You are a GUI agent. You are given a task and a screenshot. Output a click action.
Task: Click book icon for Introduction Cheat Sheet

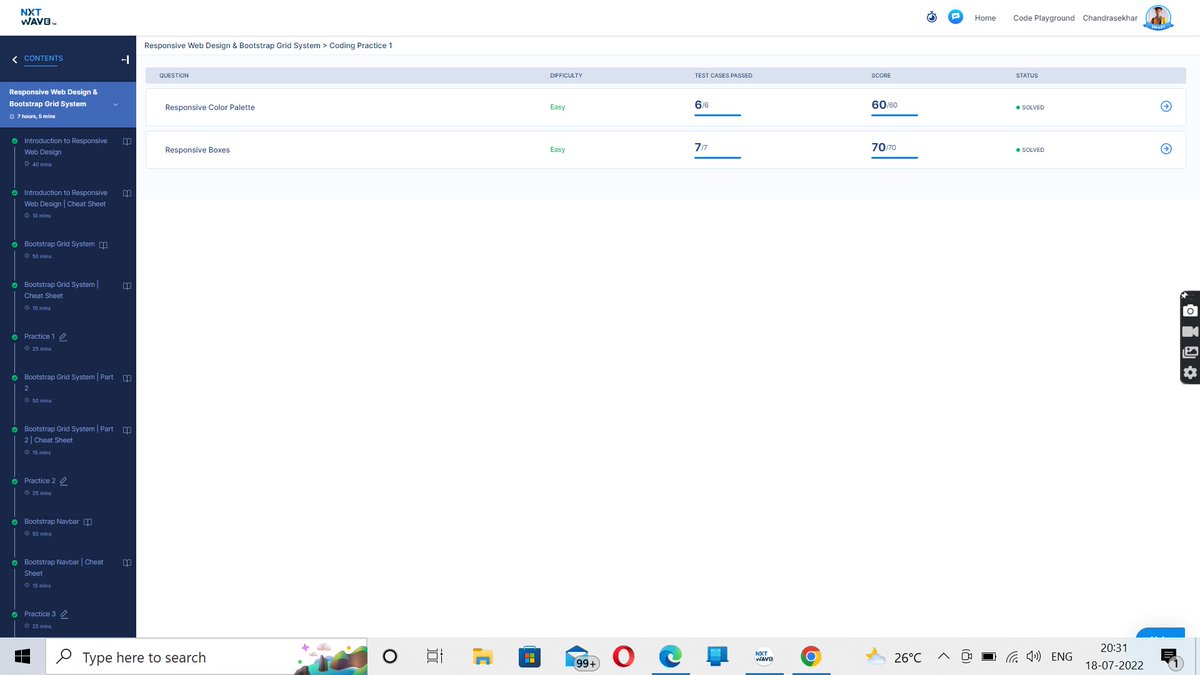tap(127, 193)
